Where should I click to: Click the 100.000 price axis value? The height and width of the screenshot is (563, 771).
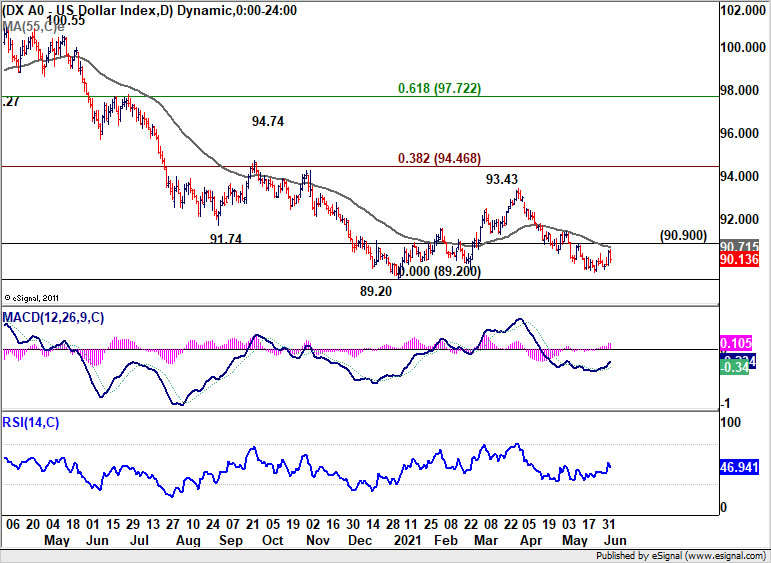[x=743, y=48]
